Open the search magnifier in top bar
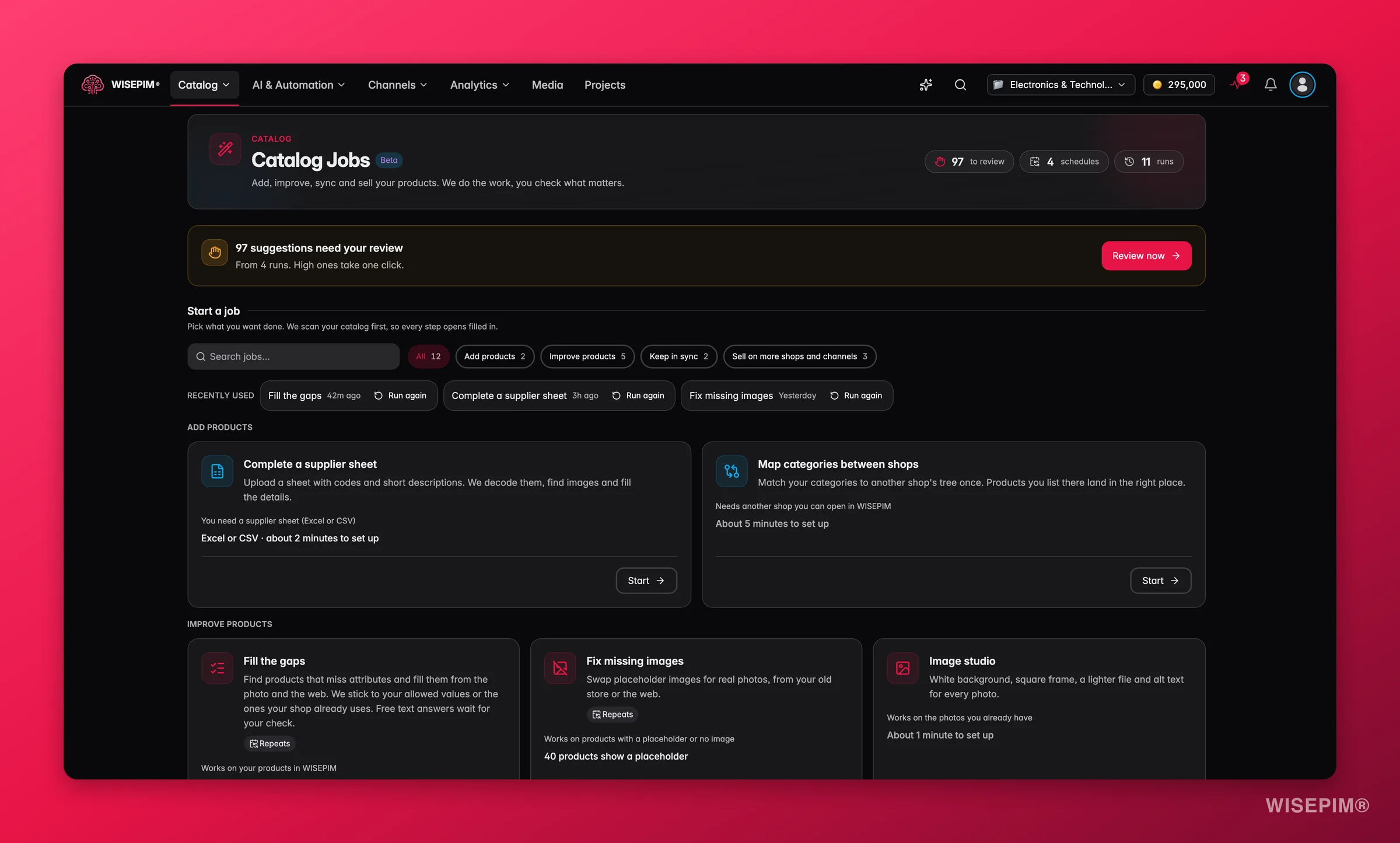 pyautogui.click(x=960, y=85)
